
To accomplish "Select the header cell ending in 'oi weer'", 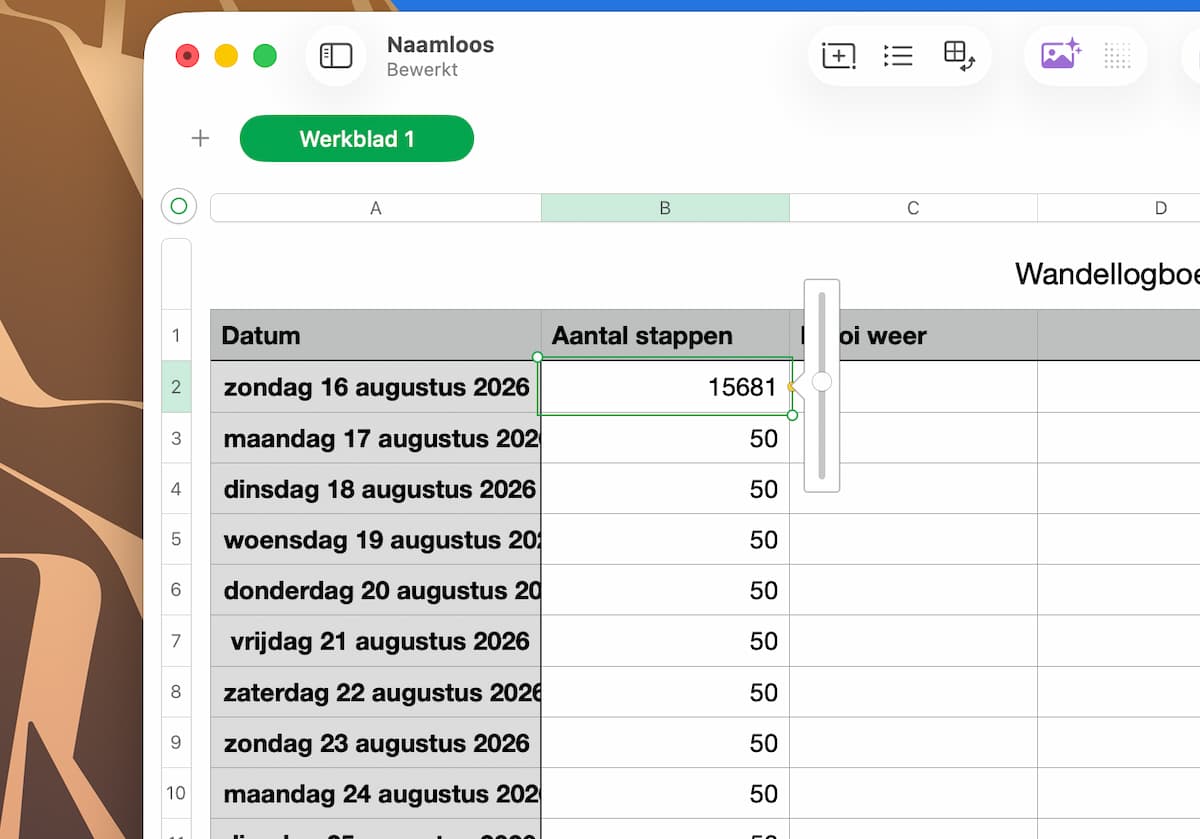I will pyautogui.click(x=913, y=335).
